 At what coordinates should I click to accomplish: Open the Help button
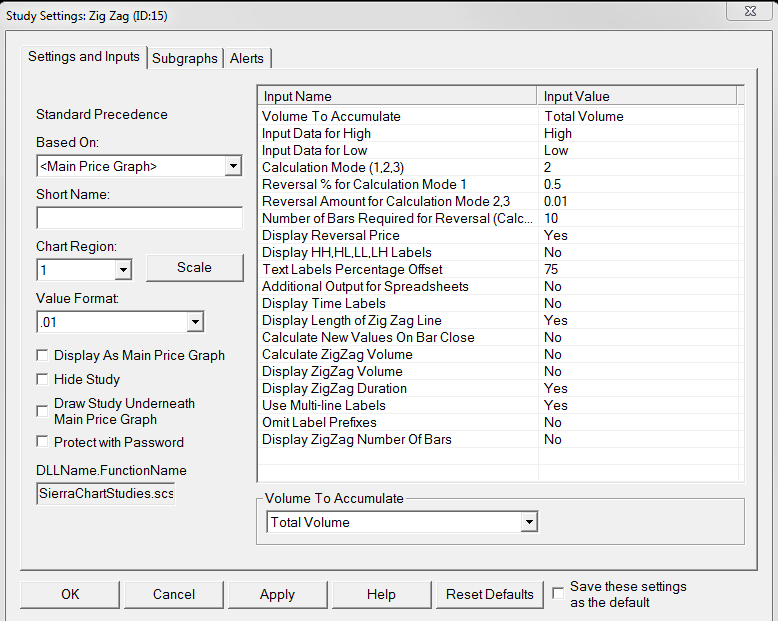click(381, 594)
